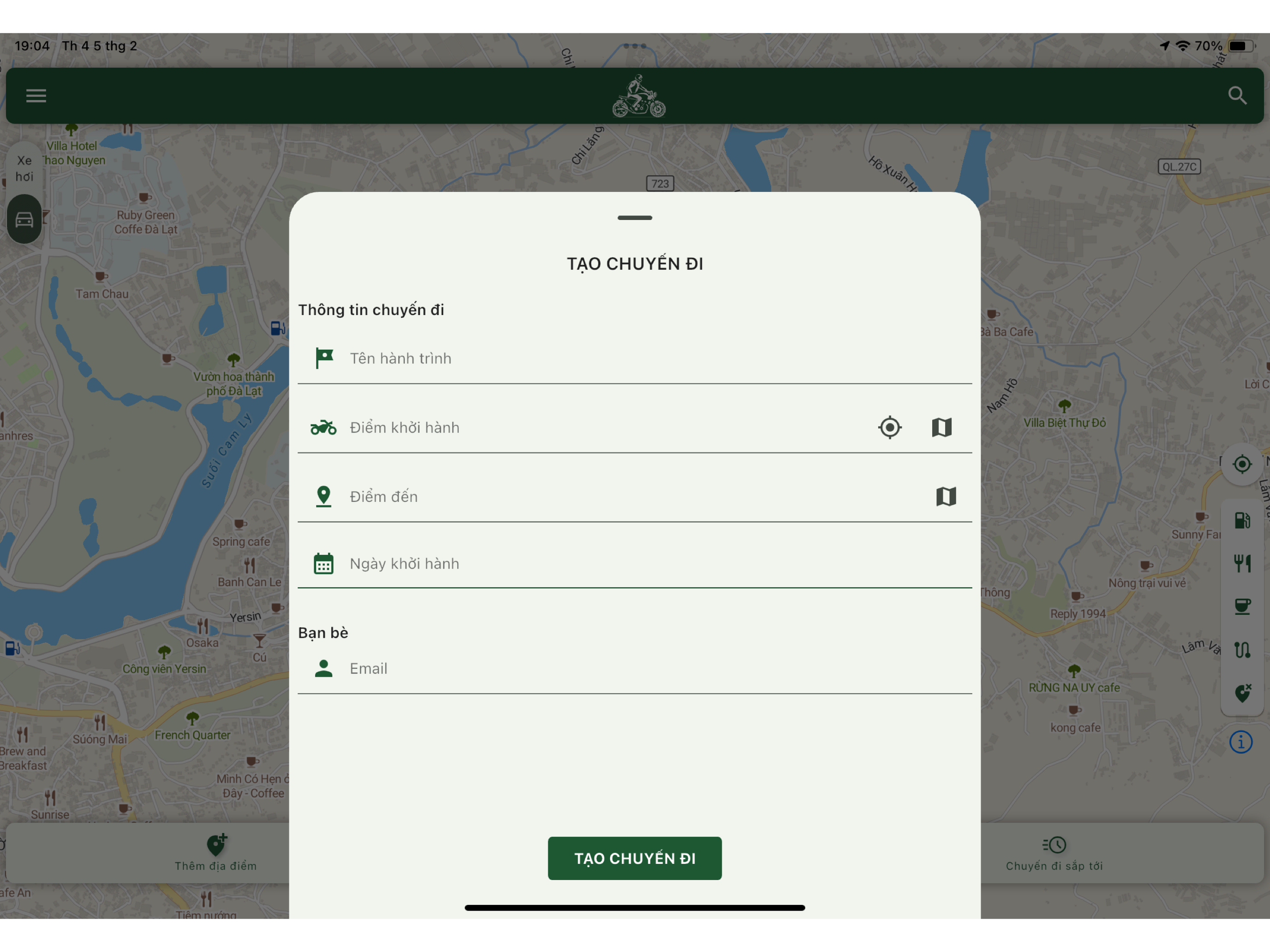Open the info circle icon
The width and height of the screenshot is (1270, 952).
1241,742
